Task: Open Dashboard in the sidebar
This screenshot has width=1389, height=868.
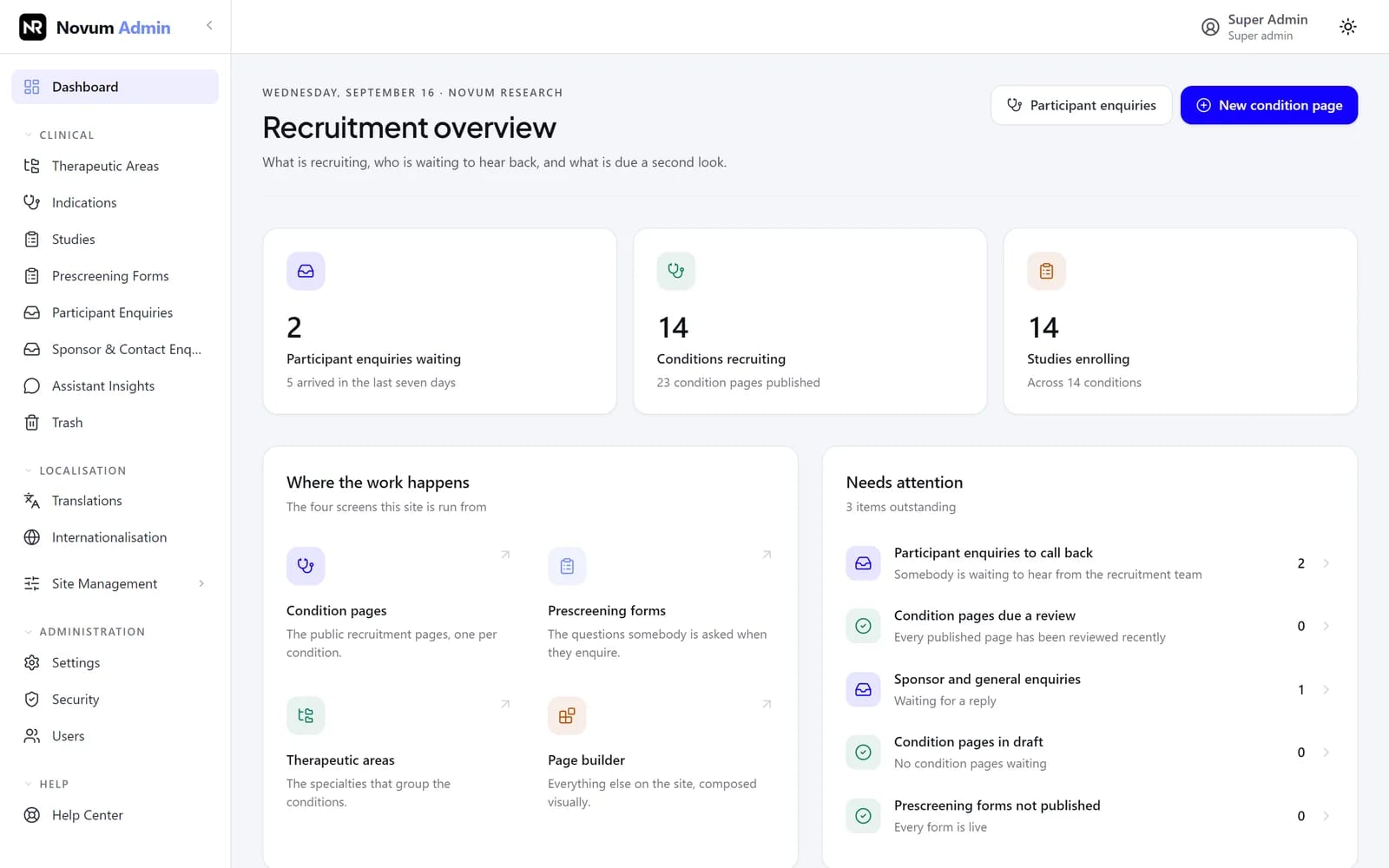Action: pos(115,87)
